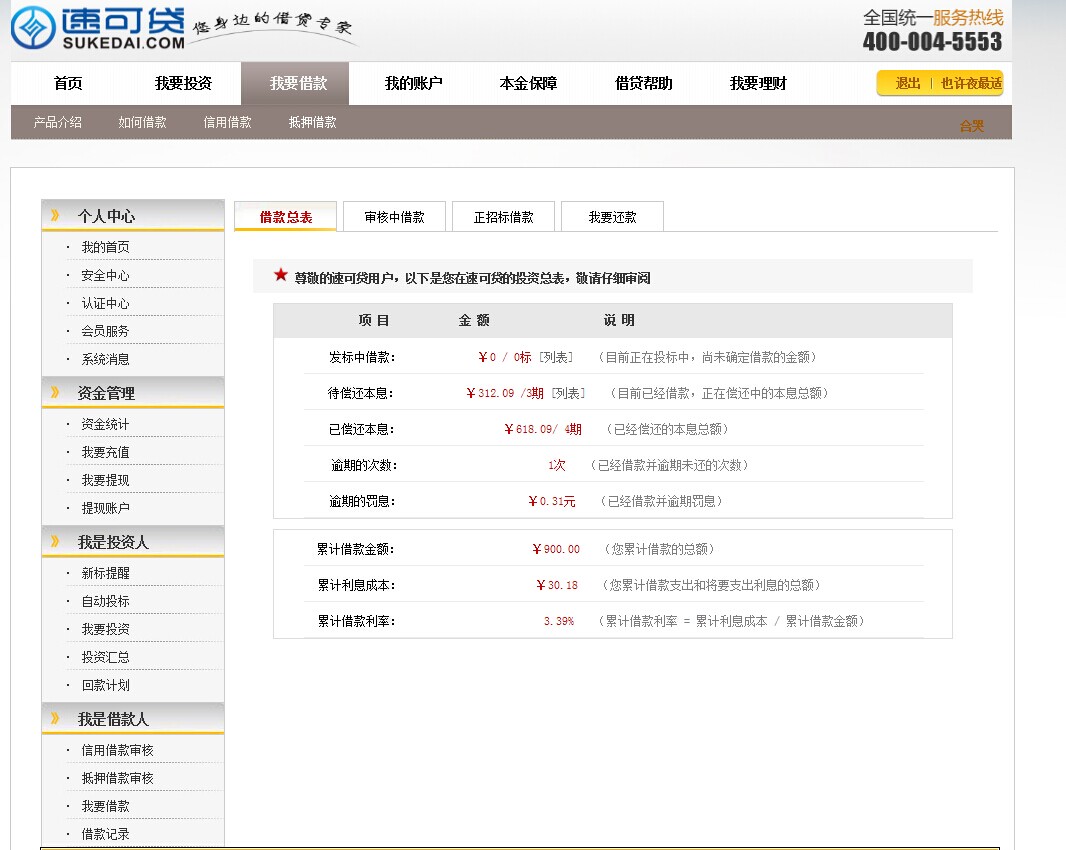1066x850 pixels.
Task: Open 借款记录 in sidebar
Action: click(105, 834)
